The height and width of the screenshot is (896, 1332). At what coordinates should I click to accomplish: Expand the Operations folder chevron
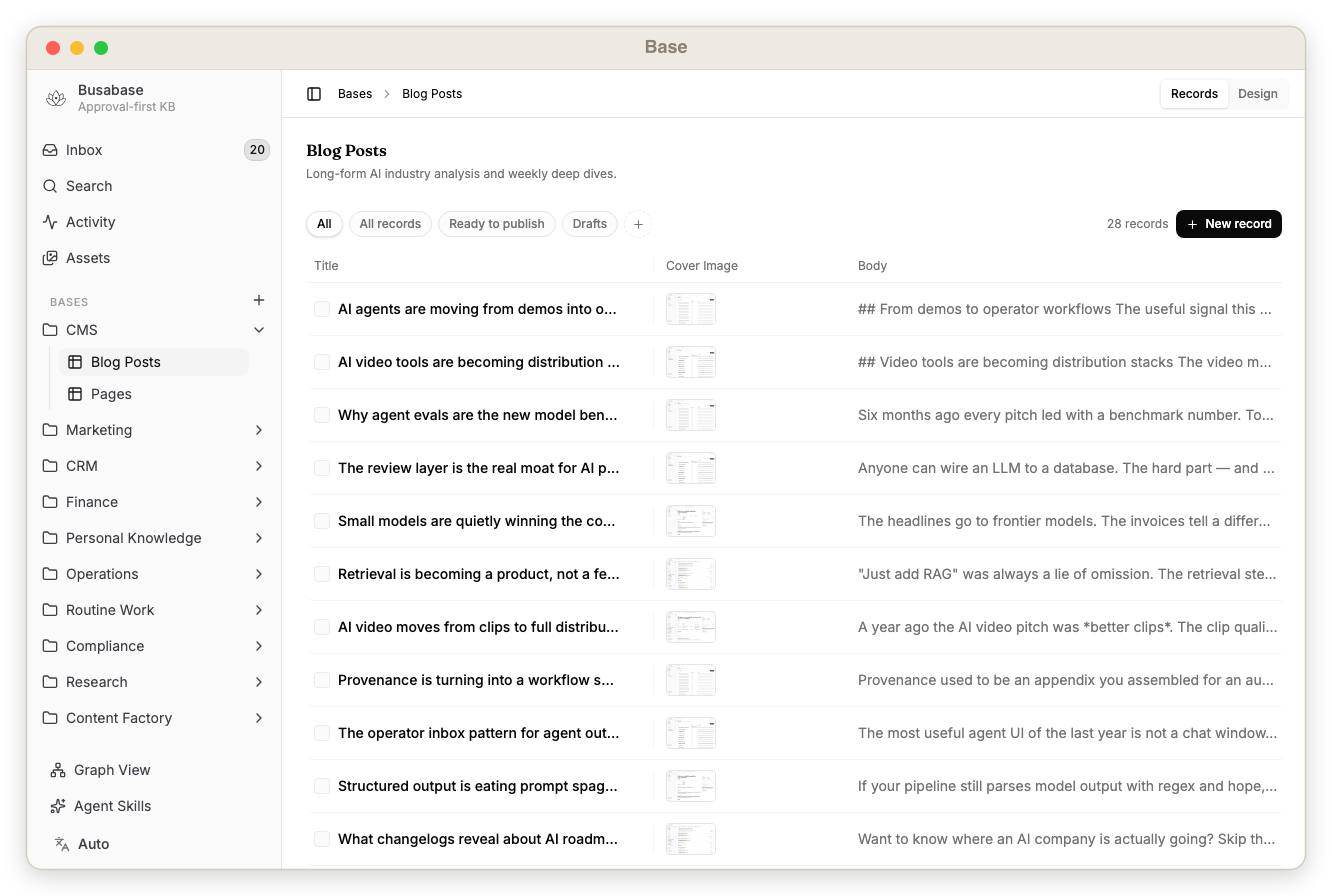259,574
